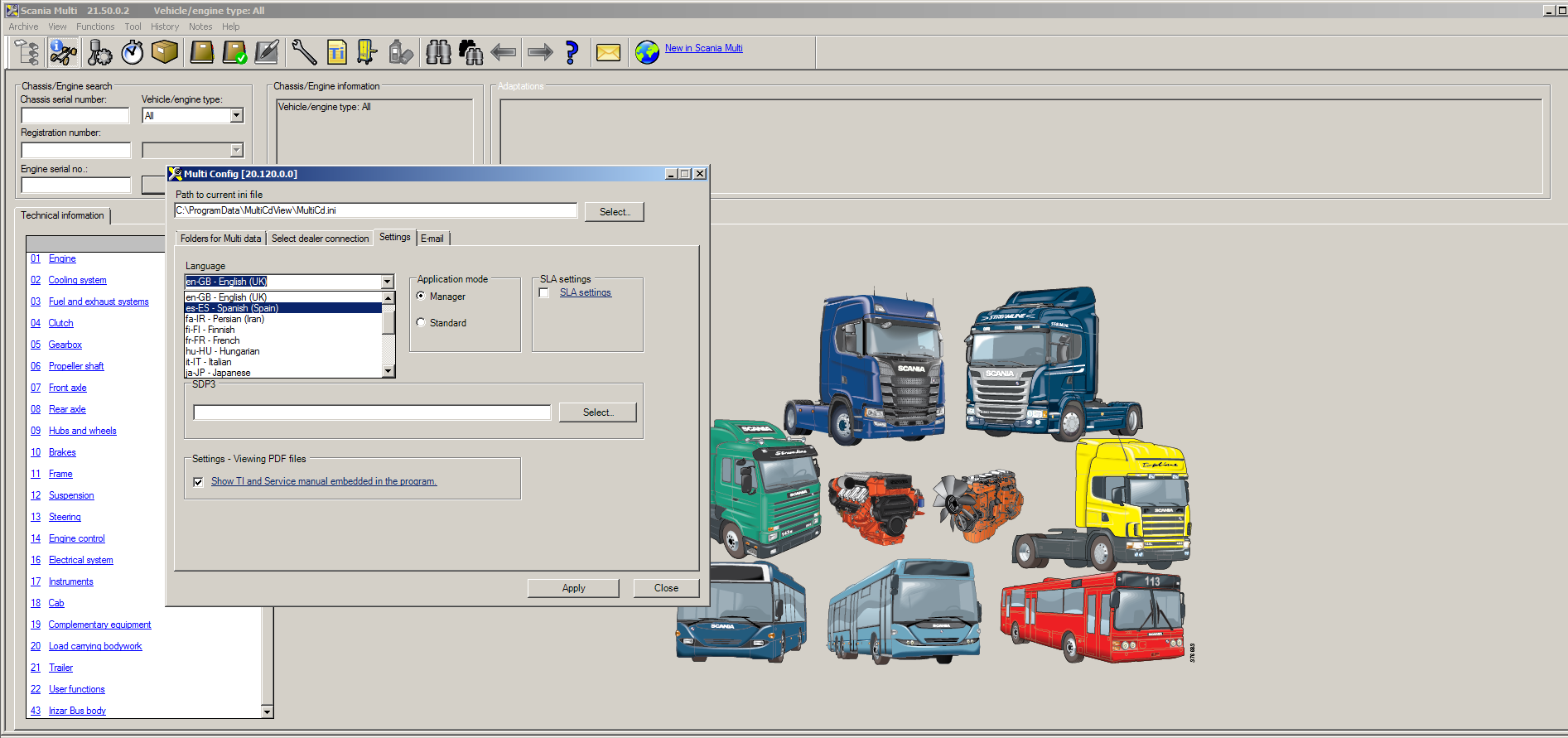Click Select button next to ini path
1568x738 pixels.
pyautogui.click(x=615, y=212)
